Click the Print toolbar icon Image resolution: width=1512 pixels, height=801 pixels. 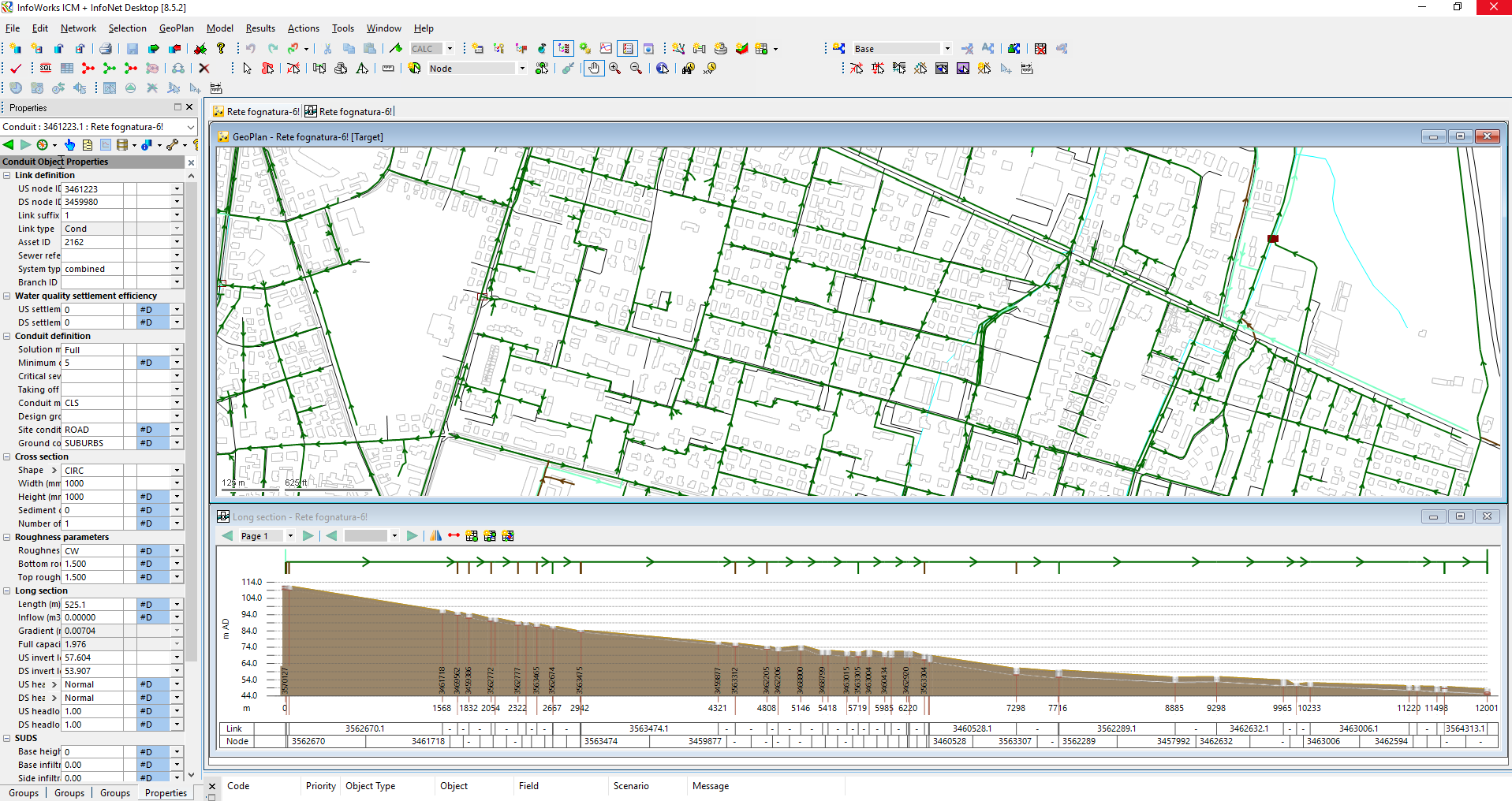click(106, 48)
